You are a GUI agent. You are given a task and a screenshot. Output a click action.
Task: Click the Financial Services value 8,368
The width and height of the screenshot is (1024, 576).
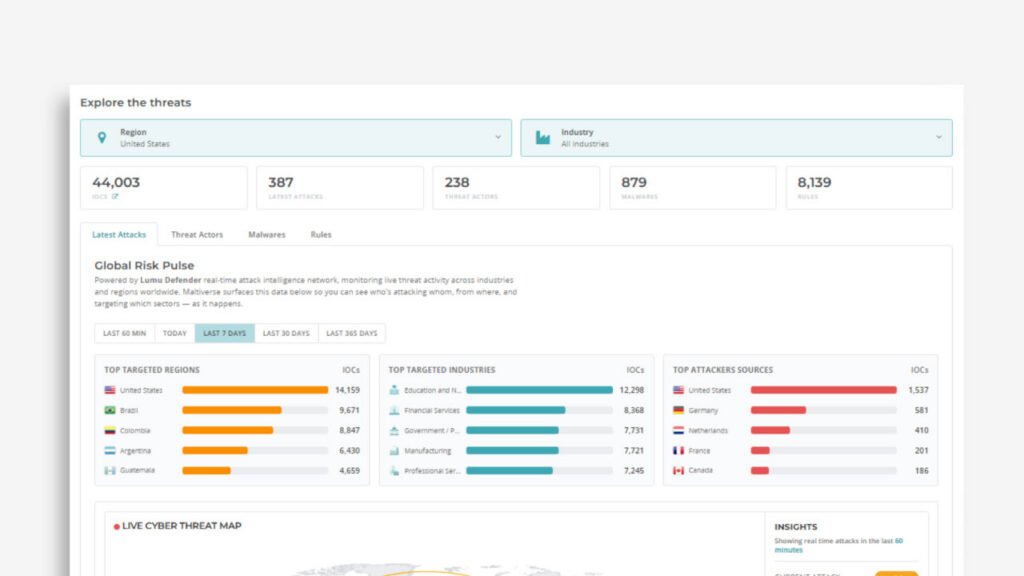tap(633, 410)
